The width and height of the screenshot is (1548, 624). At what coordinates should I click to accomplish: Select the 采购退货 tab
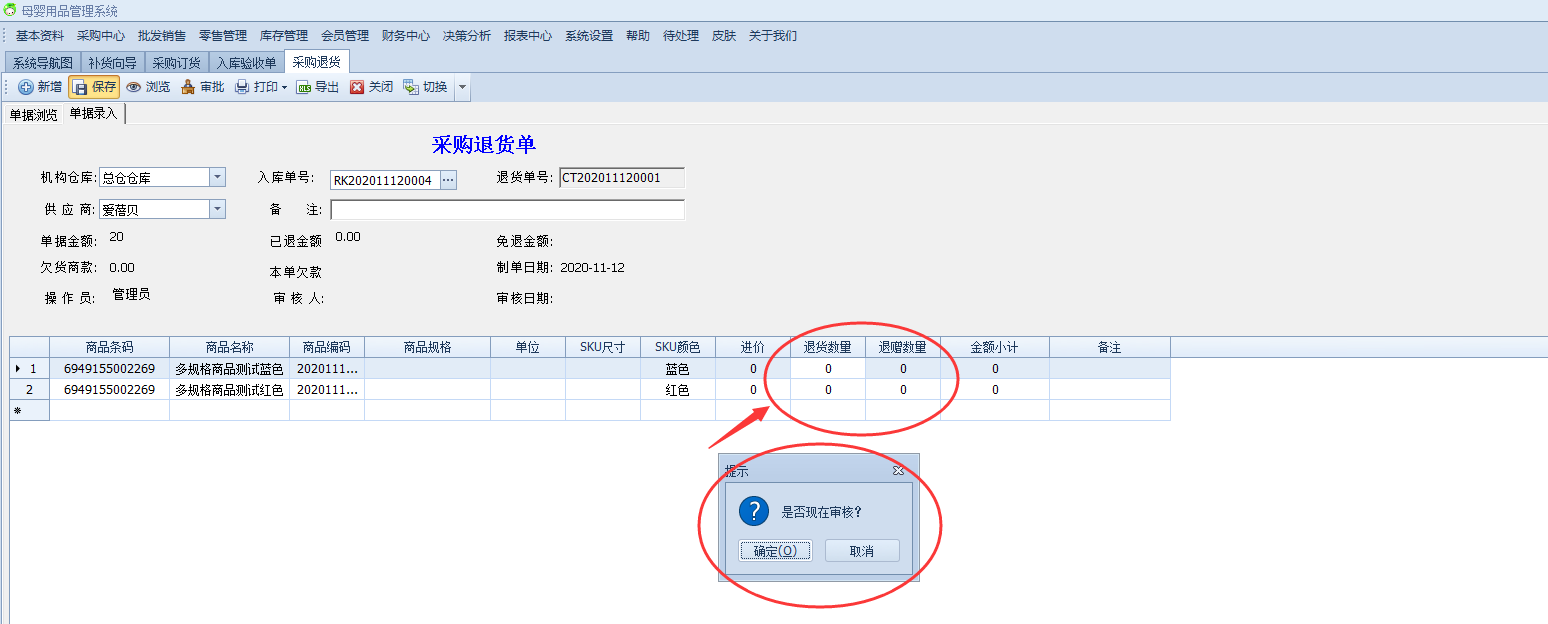pos(317,62)
